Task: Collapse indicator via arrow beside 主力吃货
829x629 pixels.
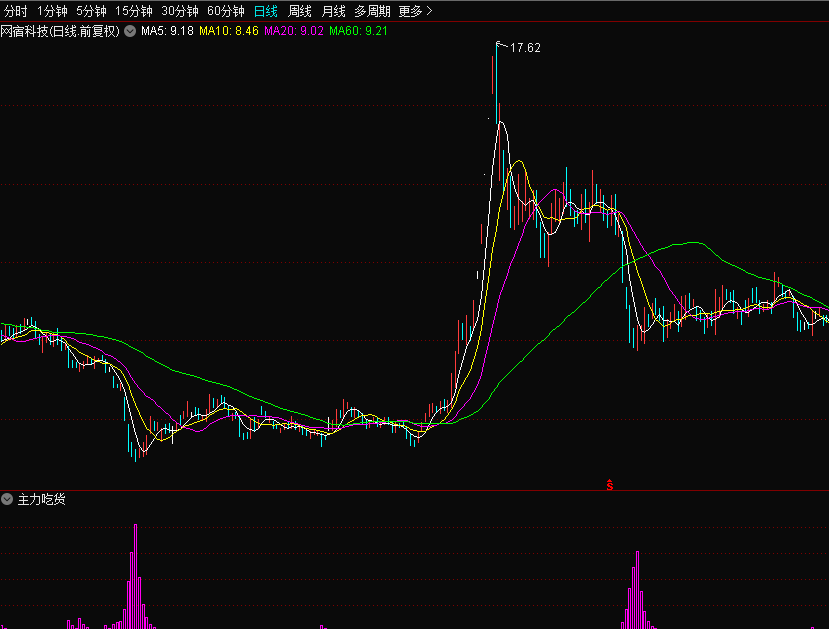Action: tap(8, 499)
